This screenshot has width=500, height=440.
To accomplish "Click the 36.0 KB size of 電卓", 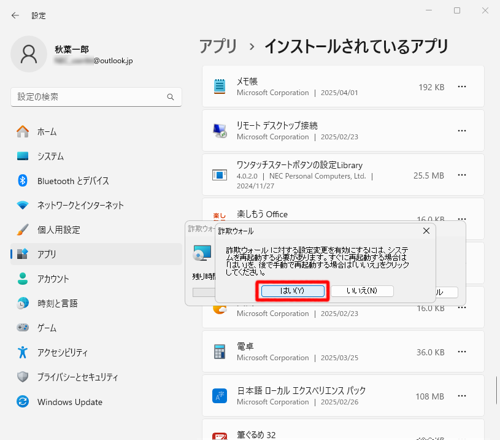I will 430,352.
